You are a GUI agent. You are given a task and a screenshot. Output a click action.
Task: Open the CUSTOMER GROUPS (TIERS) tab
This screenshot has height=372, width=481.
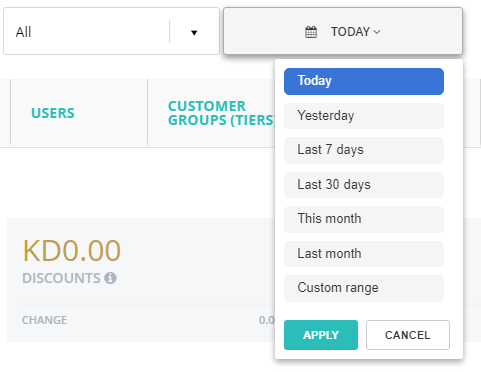pyautogui.click(x=222, y=113)
